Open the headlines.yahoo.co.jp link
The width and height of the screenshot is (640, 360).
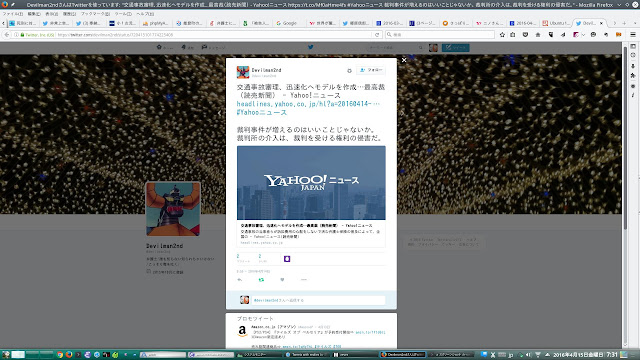[308, 104]
